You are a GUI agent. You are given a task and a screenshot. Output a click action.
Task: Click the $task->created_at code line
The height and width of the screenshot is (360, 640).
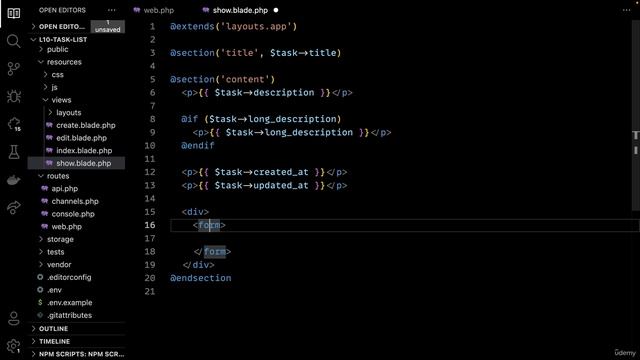pyautogui.click(x=264, y=172)
